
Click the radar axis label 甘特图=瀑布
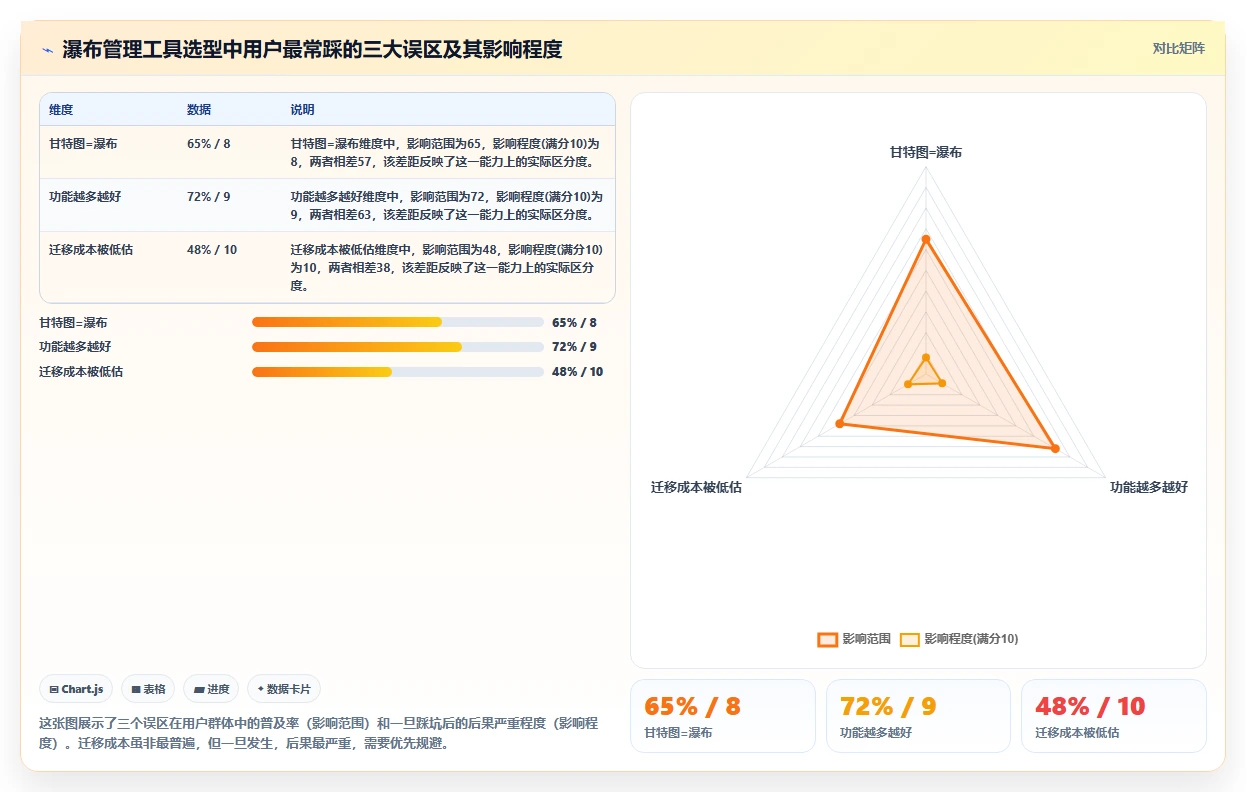[x=926, y=152]
